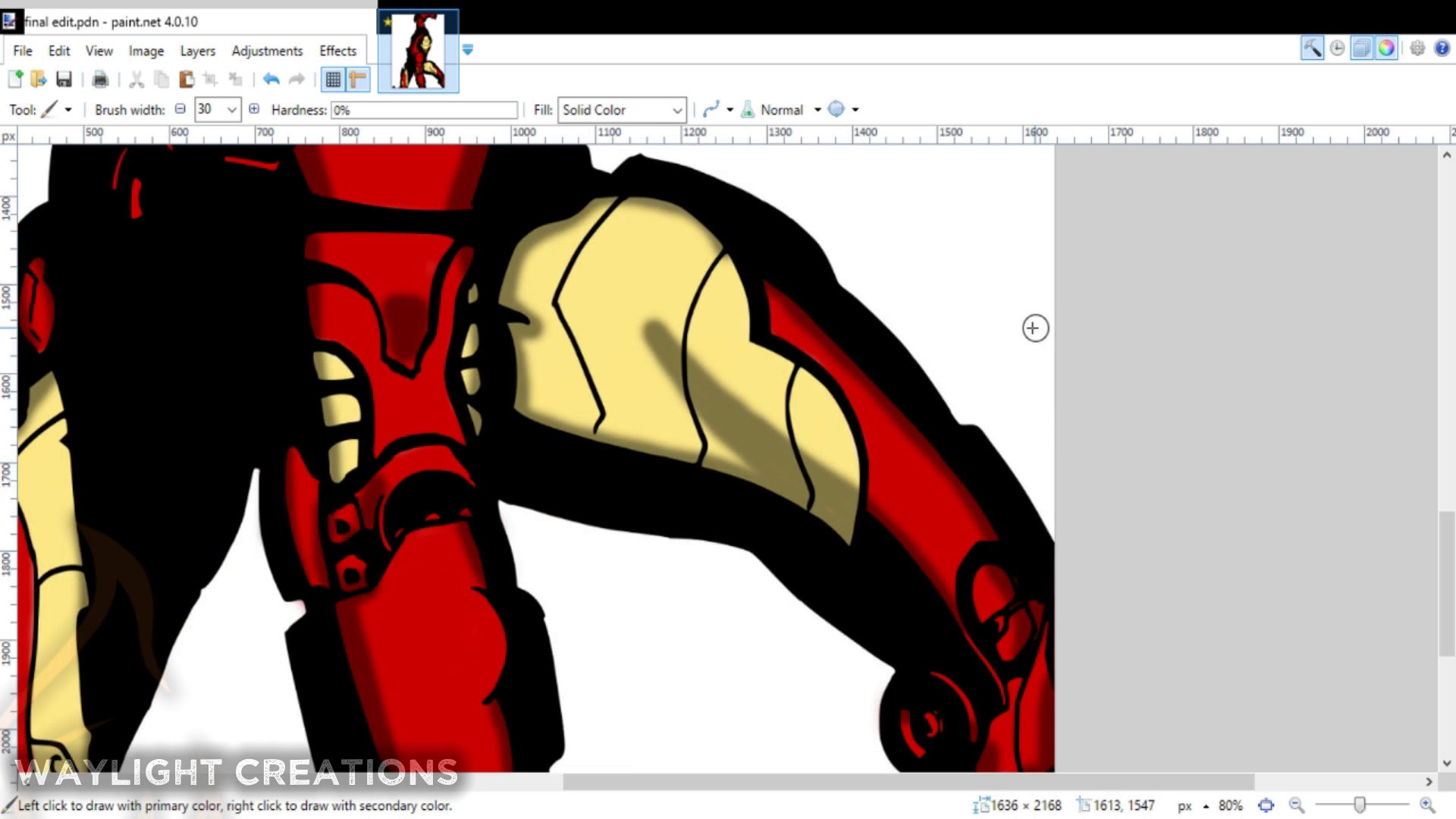Click the image size 1636 × 2168 text
The height and width of the screenshot is (819, 1456).
click(x=1026, y=805)
